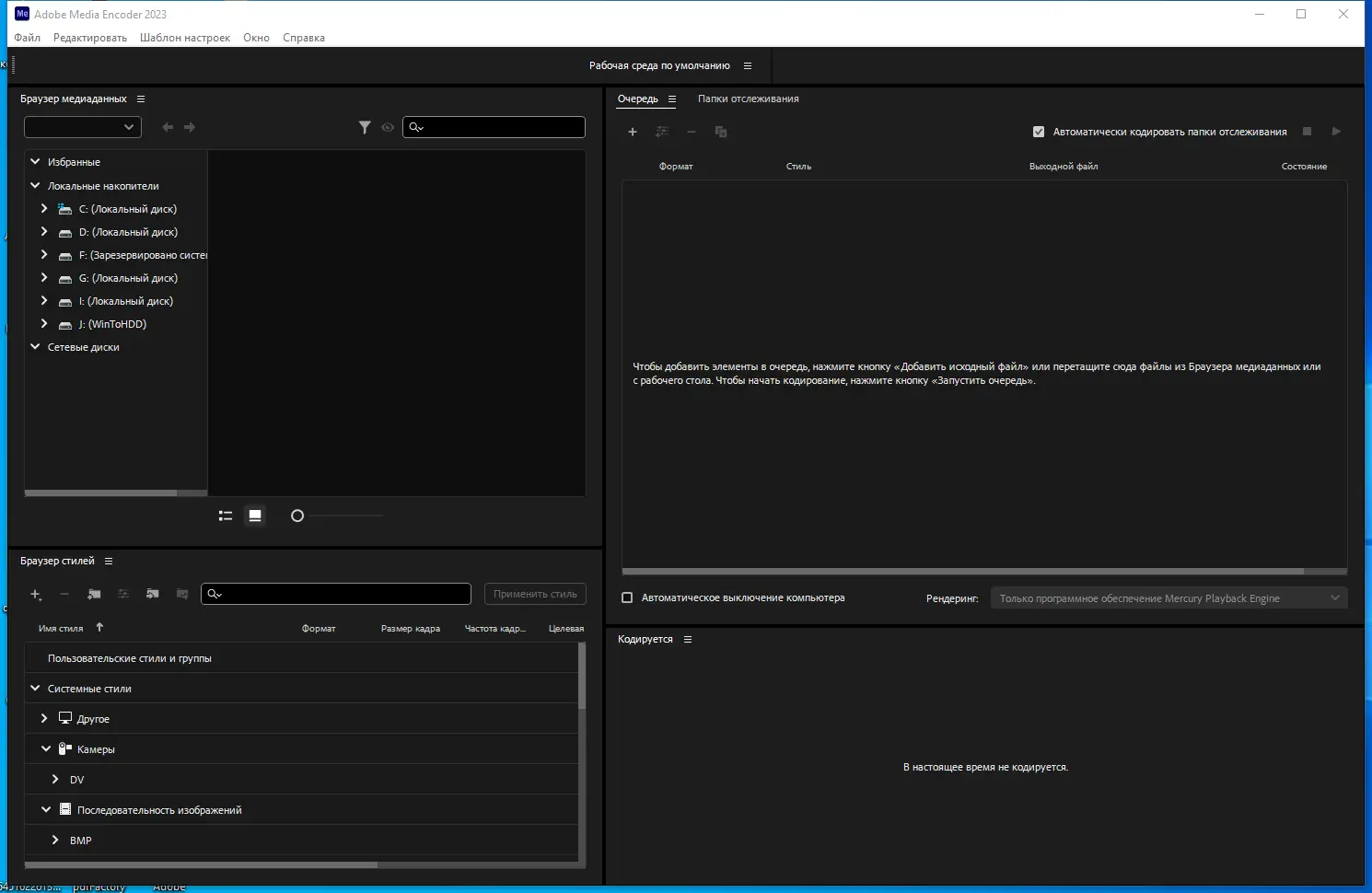Switch Media Browser to list view

[x=226, y=516]
